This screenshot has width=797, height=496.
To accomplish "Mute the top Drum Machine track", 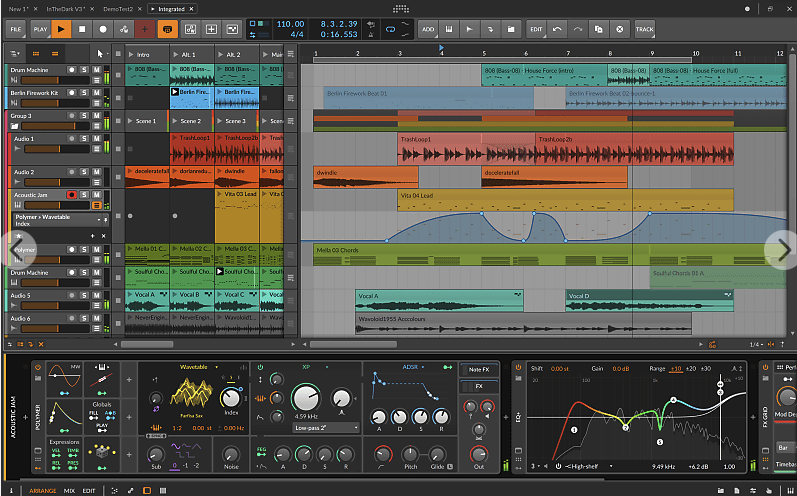I will coord(96,70).
